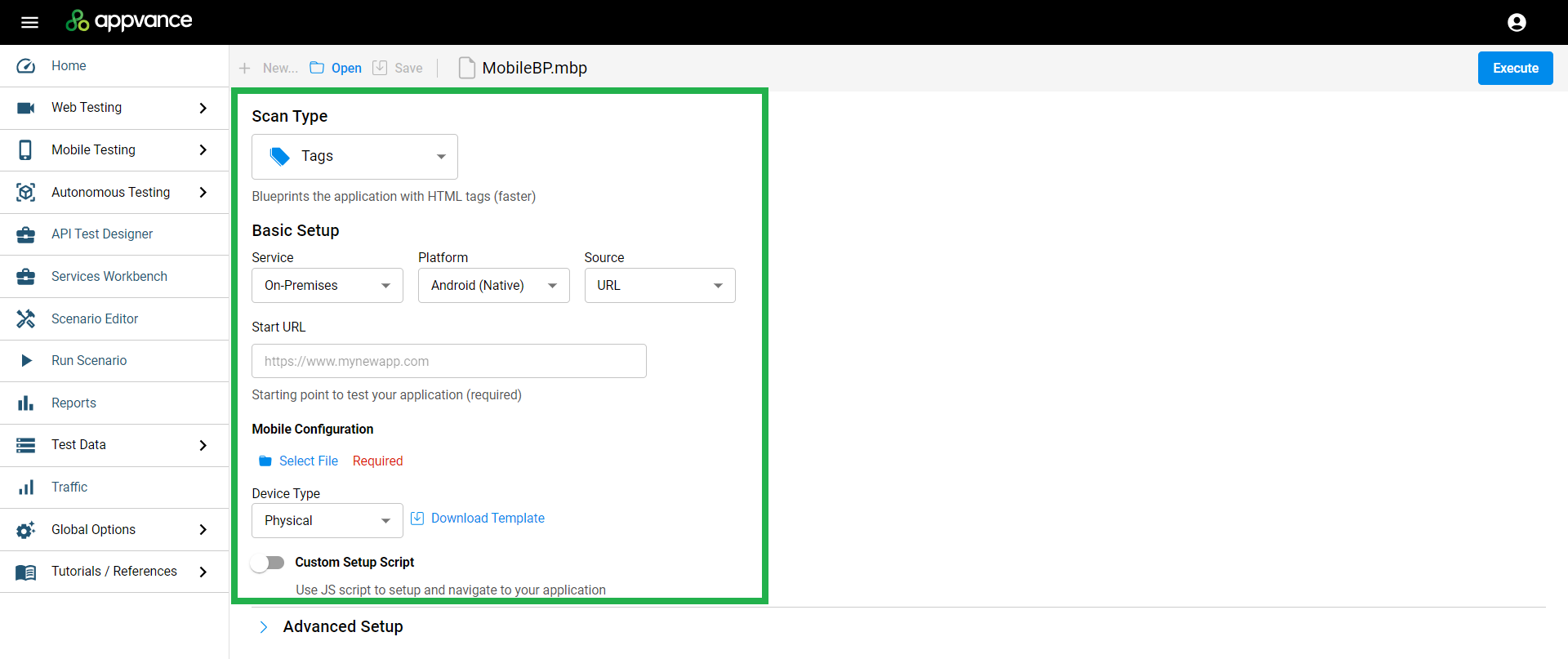Expand the Web Testing submenu arrow
This screenshot has height=659, width=1568.
point(203,108)
